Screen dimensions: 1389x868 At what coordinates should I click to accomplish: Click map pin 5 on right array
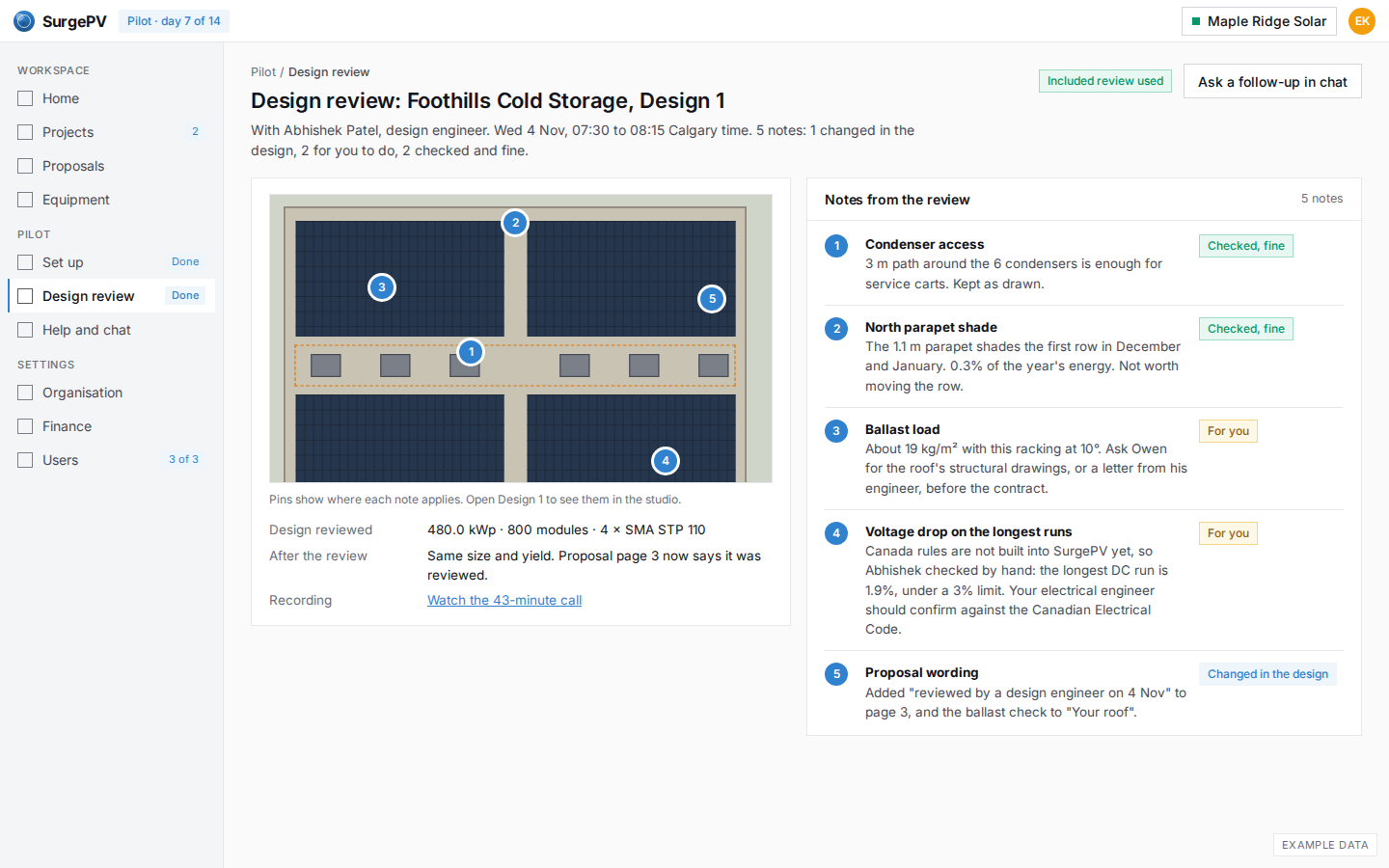712,299
